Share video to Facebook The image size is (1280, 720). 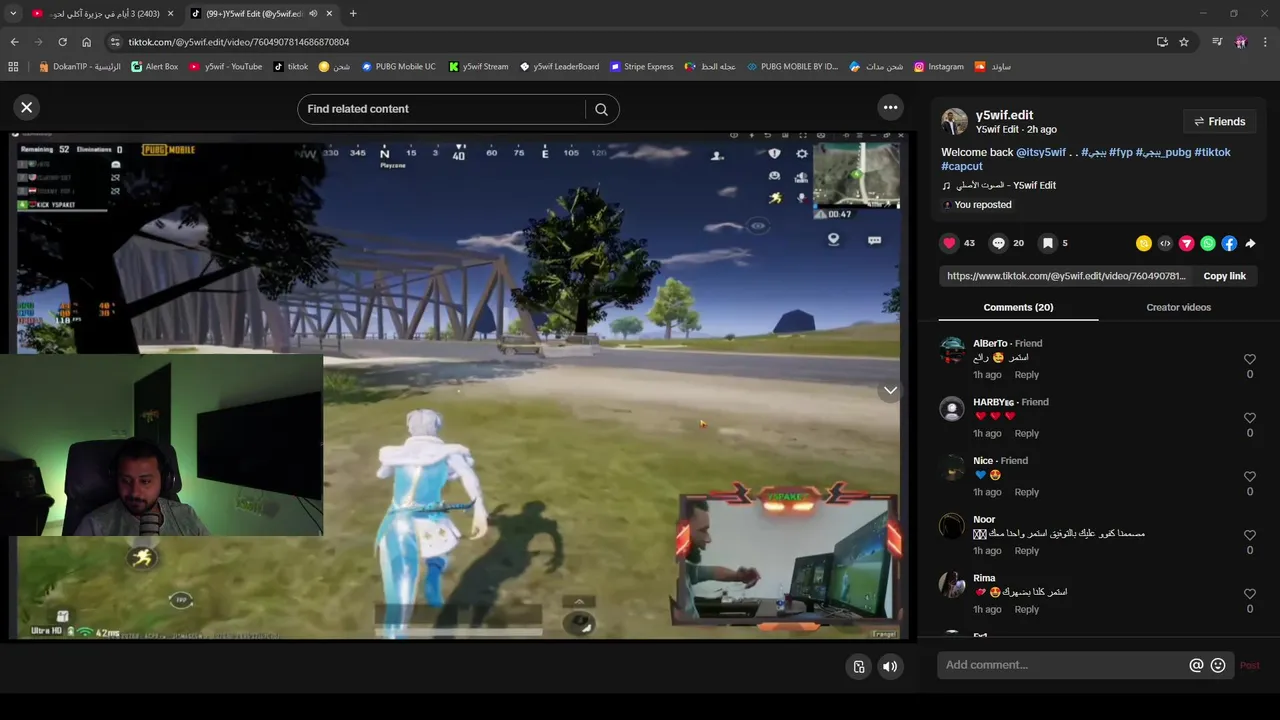tap(1229, 243)
